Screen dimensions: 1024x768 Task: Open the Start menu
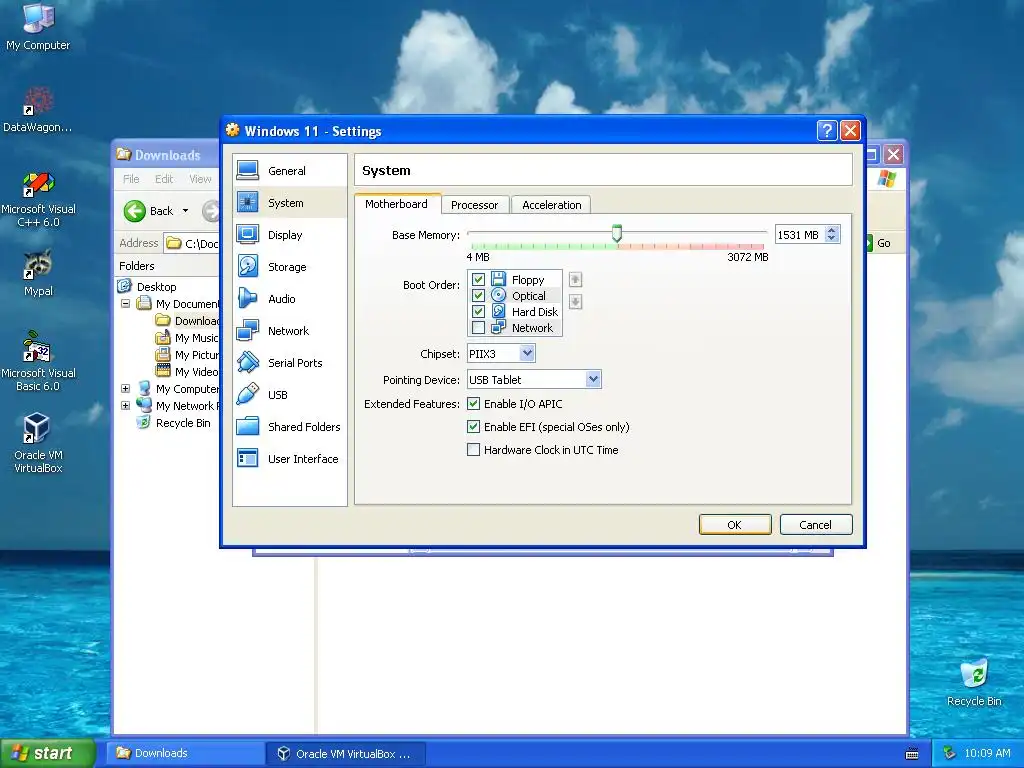tap(48, 753)
